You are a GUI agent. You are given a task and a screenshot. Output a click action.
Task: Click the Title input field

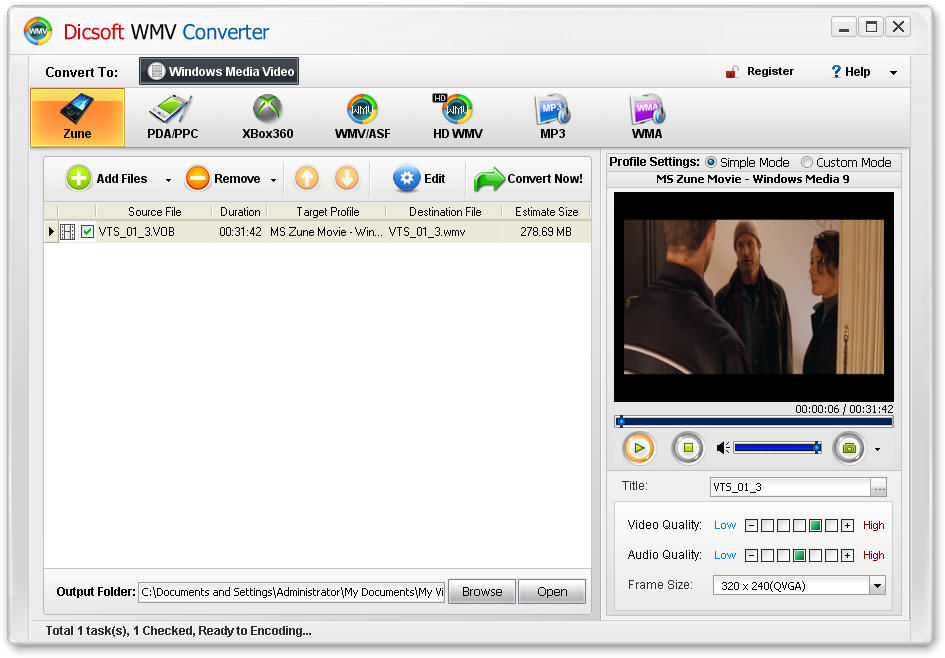790,487
